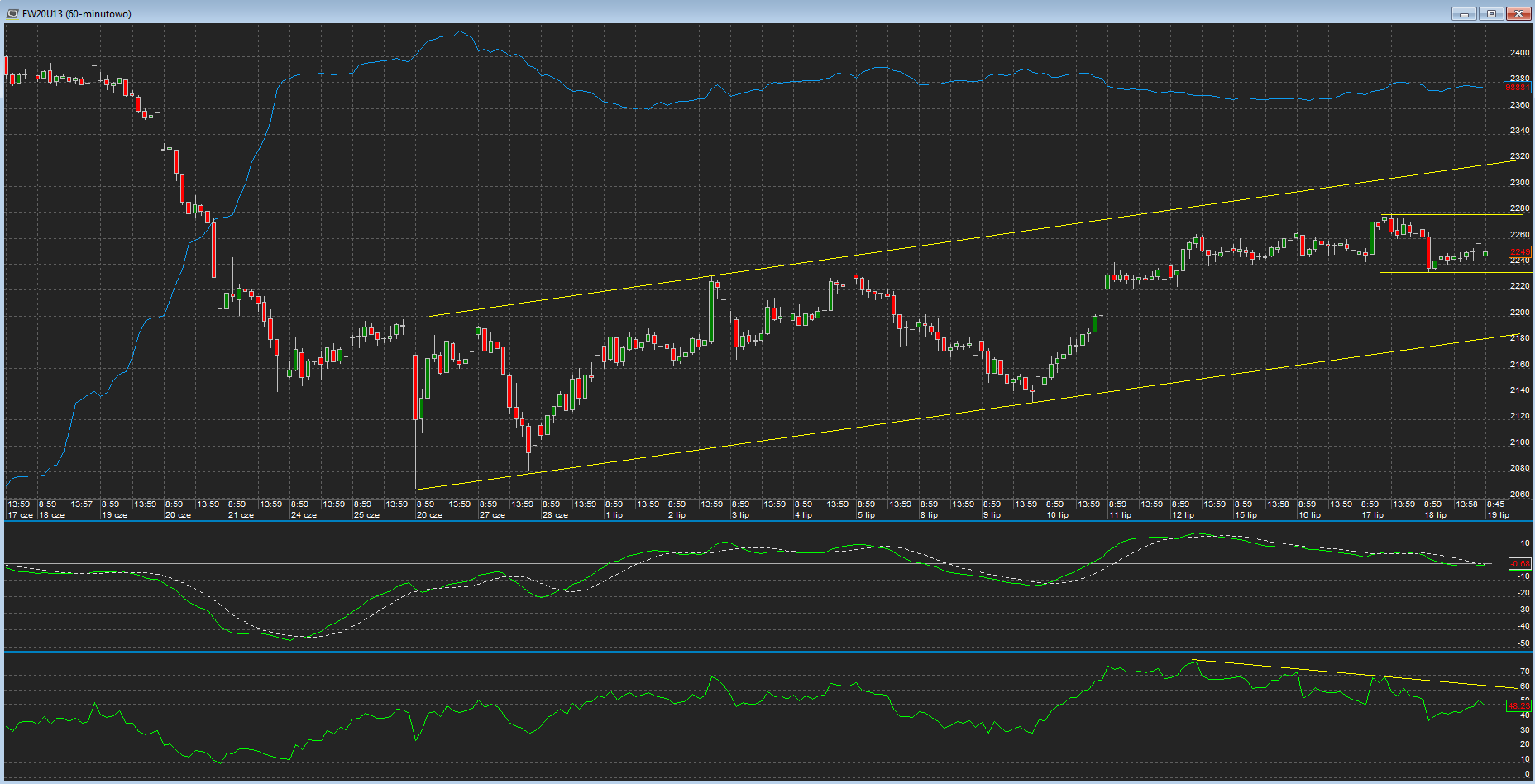Close the FW20U13 chart window
1535x784 pixels.
click(x=1518, y=13)
